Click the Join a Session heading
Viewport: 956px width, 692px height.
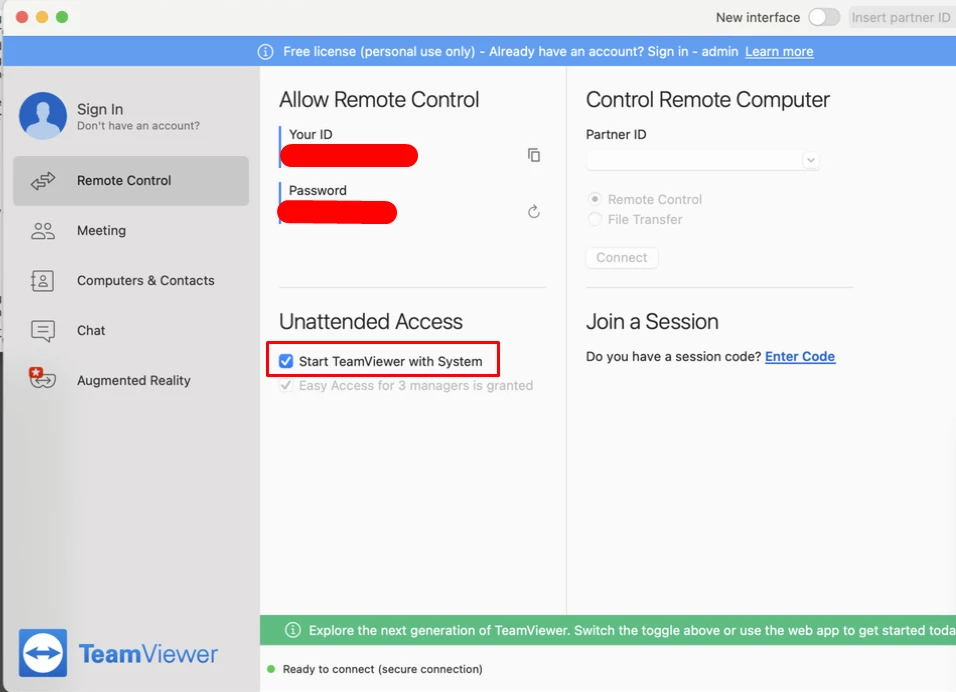coord(652,321)
